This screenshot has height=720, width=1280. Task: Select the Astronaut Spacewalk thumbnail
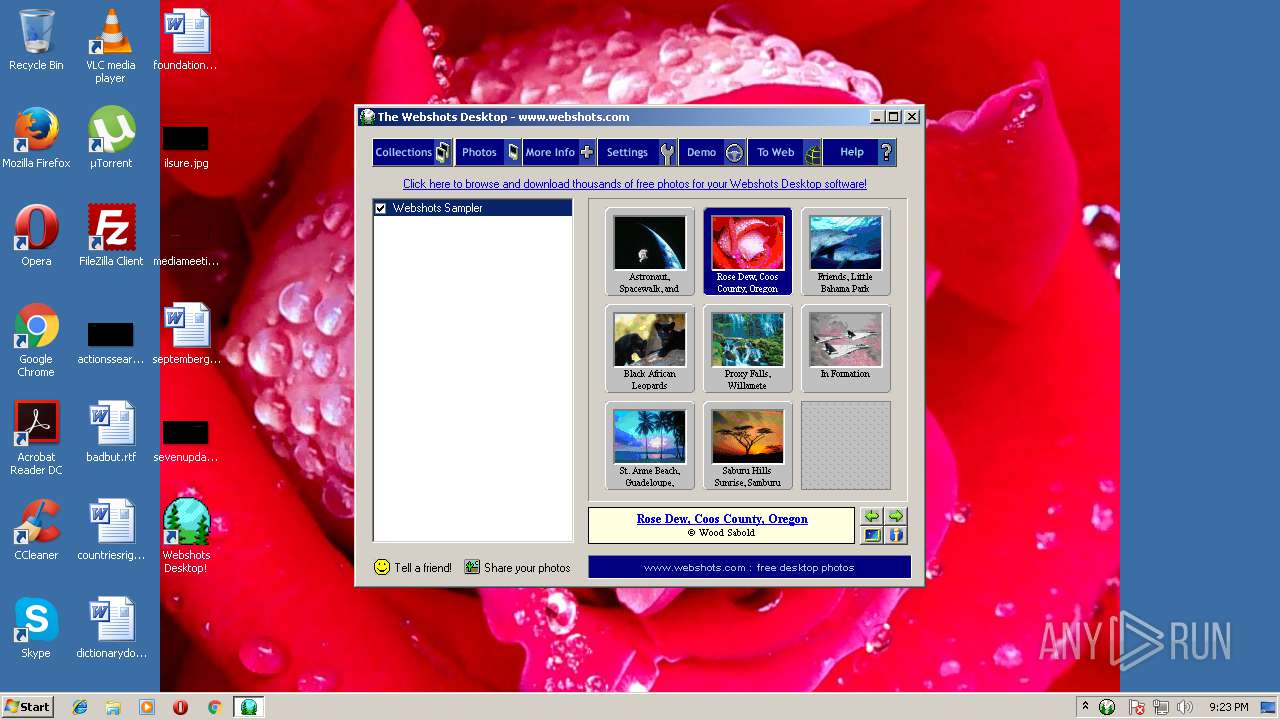649,251
